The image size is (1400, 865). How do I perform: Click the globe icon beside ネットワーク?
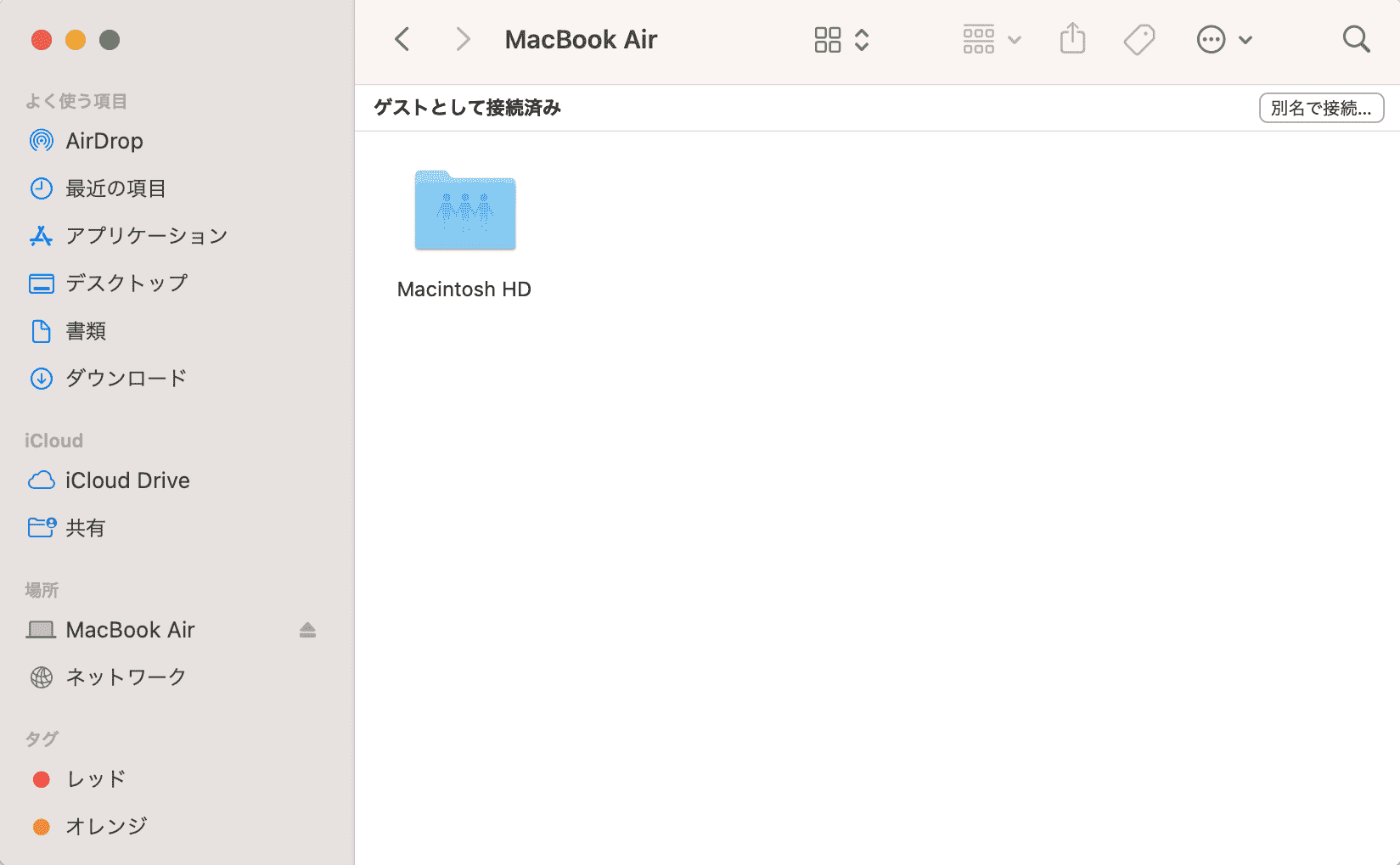(41, 677)
